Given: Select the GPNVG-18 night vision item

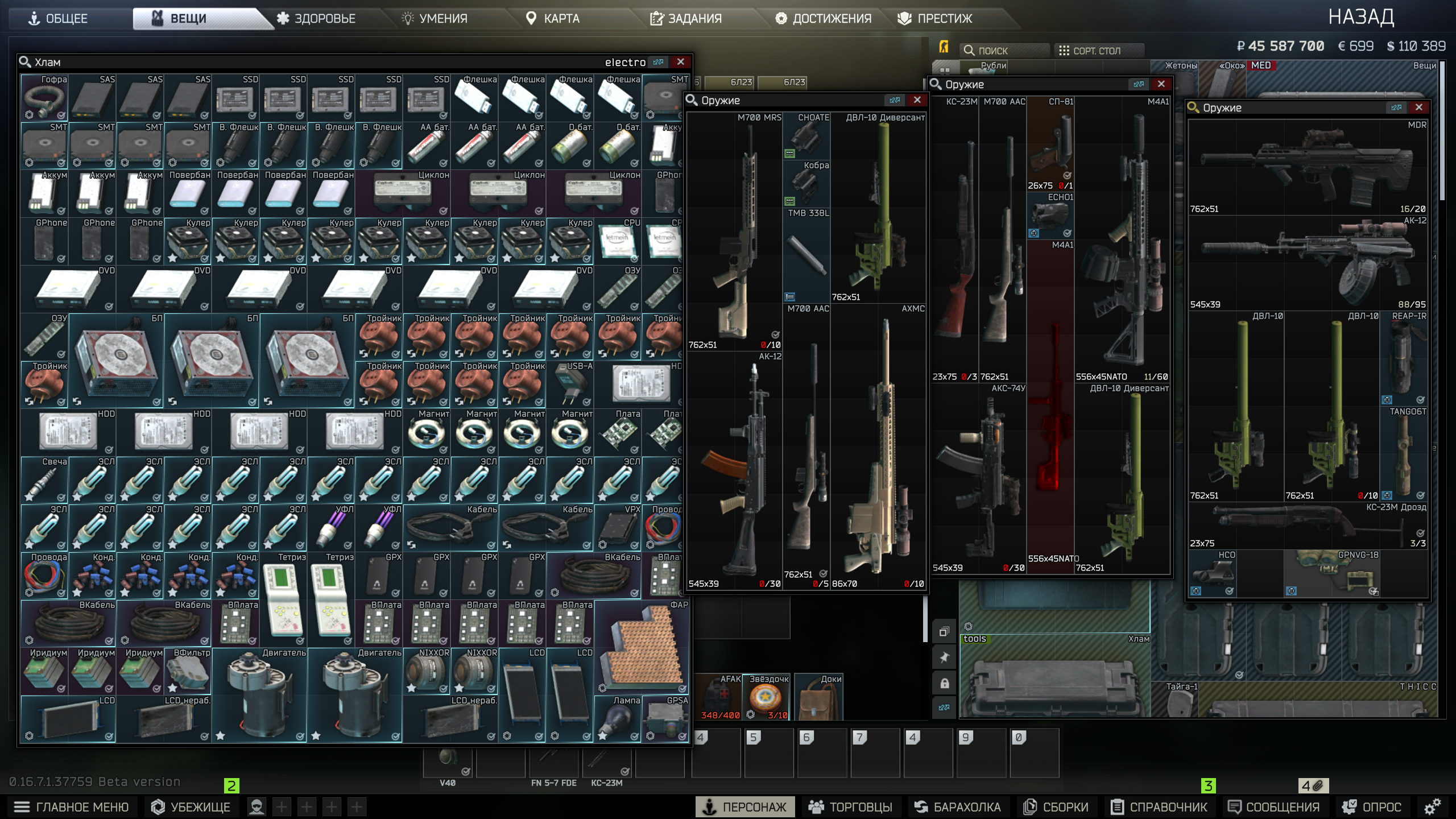Looking at the screenshot, I should (x=1332, y=573).
